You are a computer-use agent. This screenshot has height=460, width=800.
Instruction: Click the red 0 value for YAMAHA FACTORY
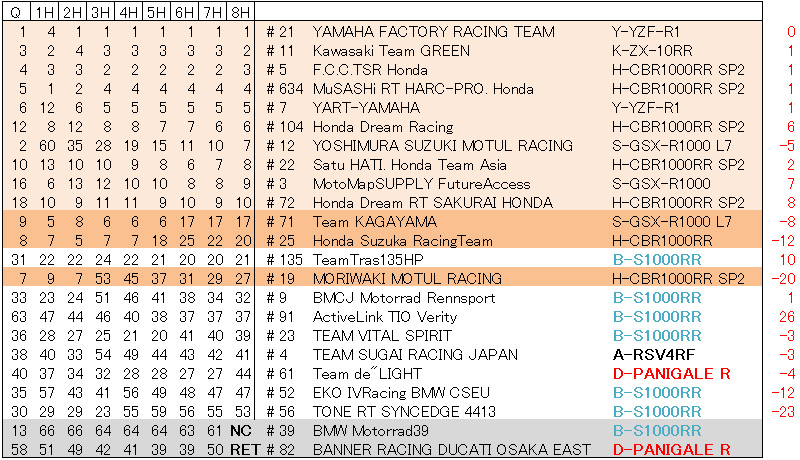tap(791, 32)
